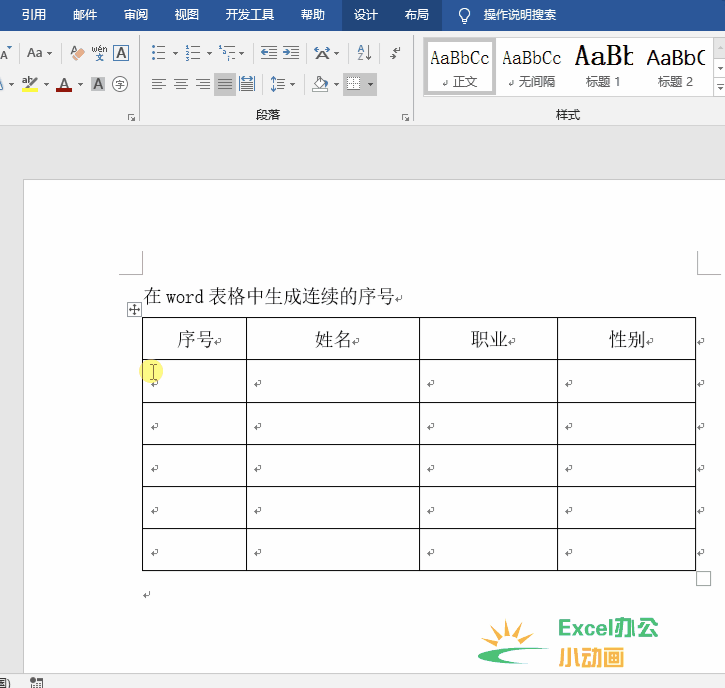725x688 pixels.
Task: Click the macro recording status bar icon
Action: 37,682
